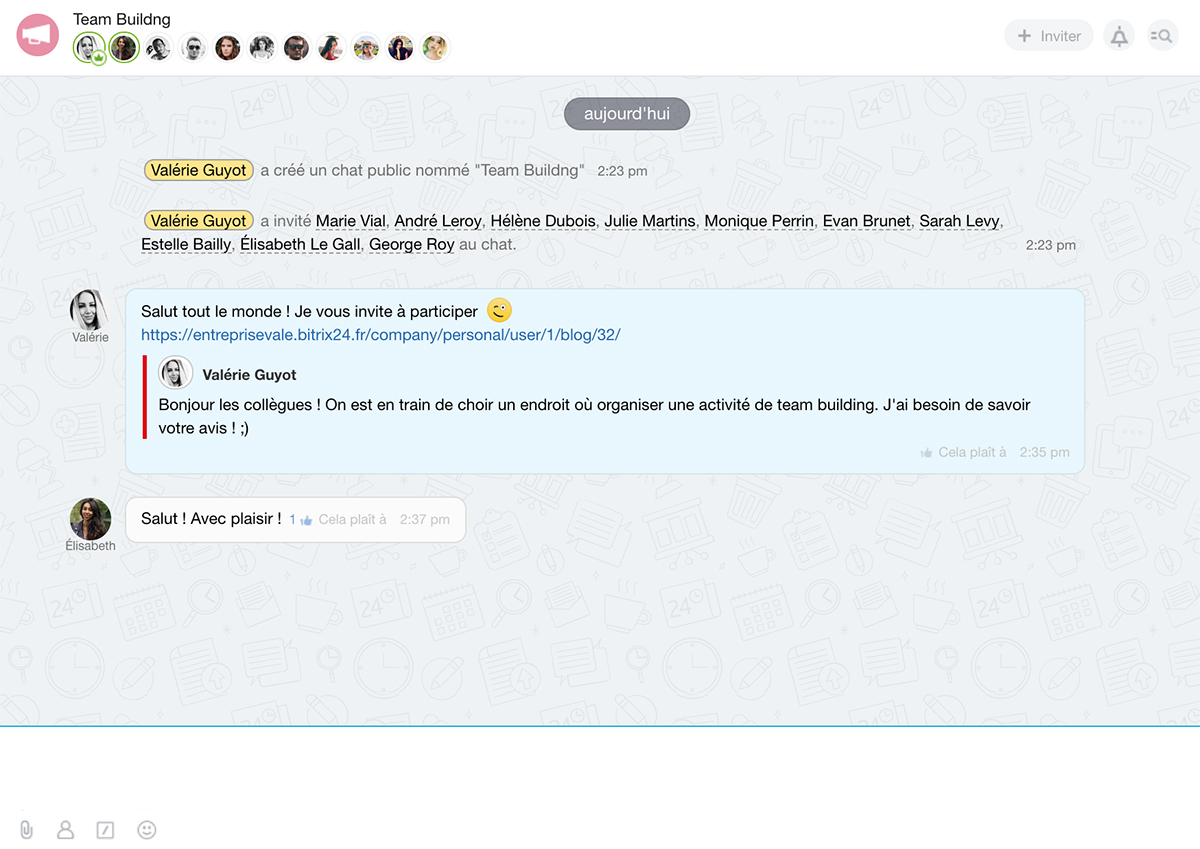The image size is (1200, 849).
Task: Open the emoji smiley picker
Action: (x=147, y=829)
